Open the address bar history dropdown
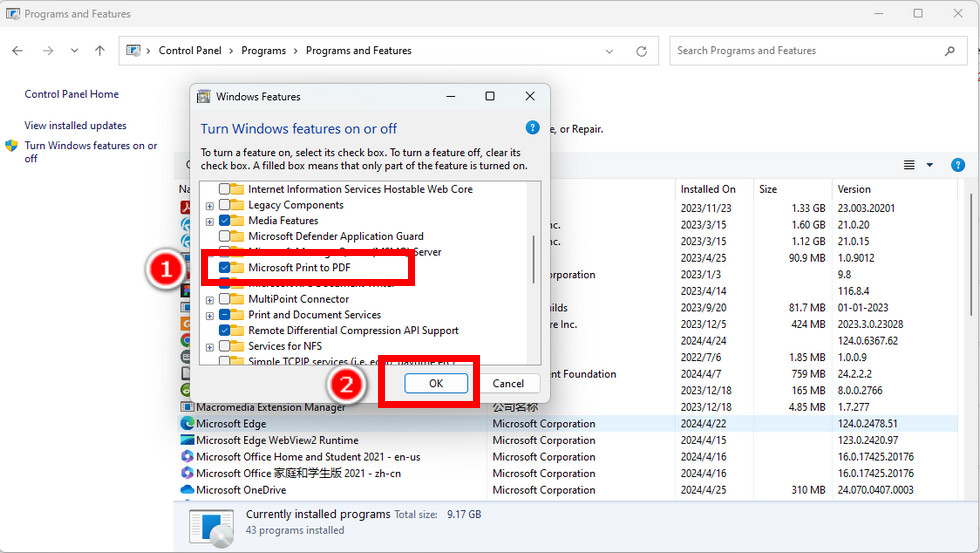This screenshot has width=980, height=553. tap(609, 51)
